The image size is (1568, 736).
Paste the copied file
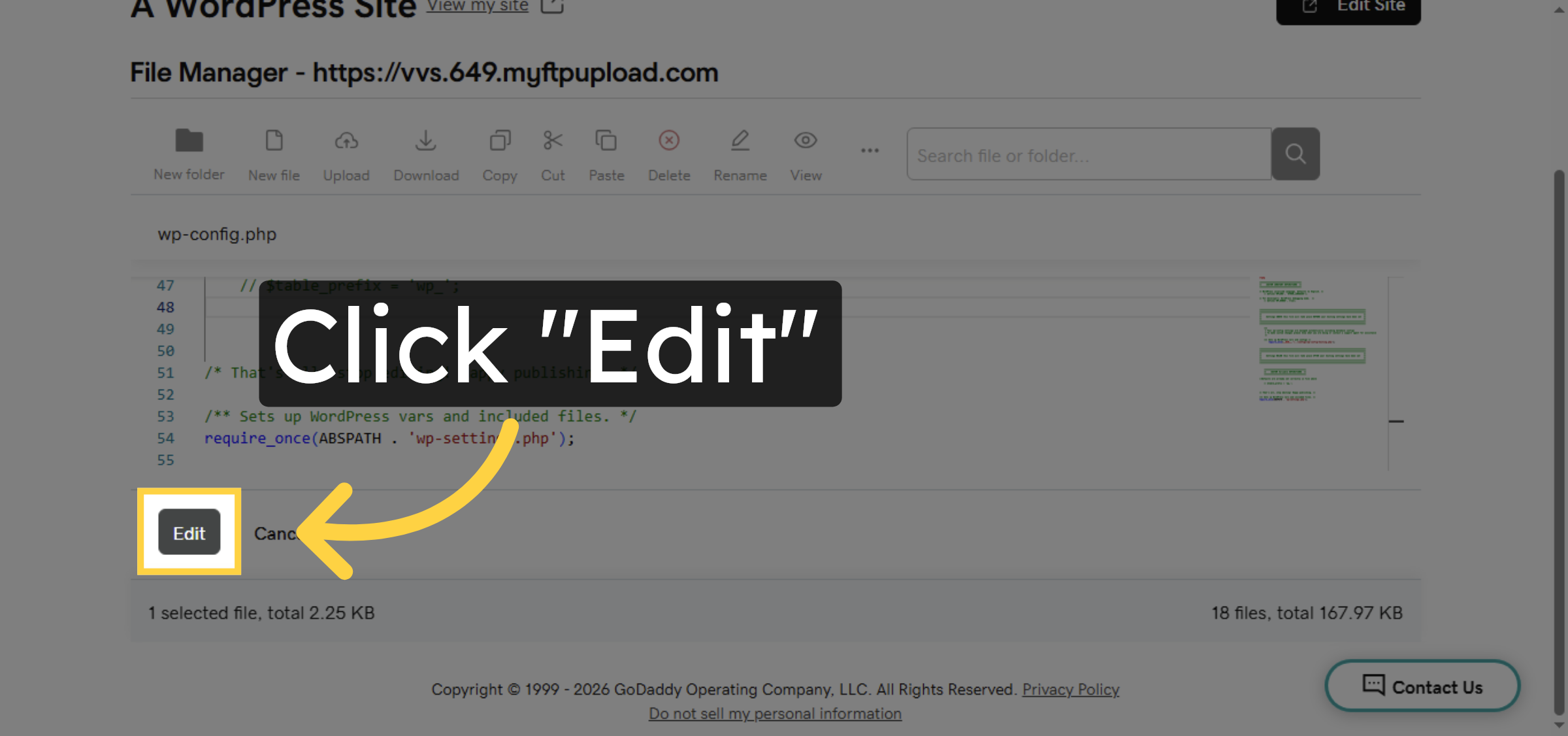[x=606, y=154]
